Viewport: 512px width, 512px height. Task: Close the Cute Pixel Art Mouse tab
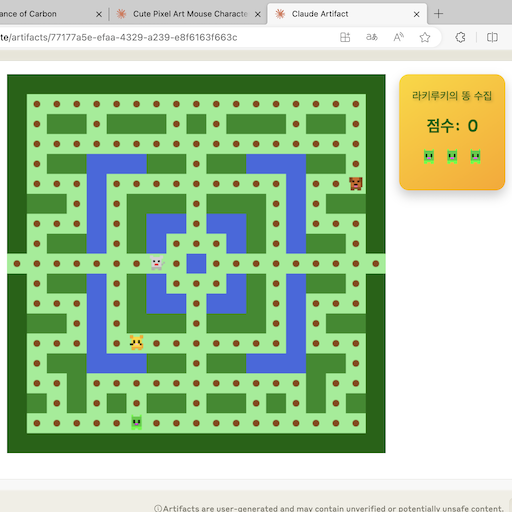[258, 14]
